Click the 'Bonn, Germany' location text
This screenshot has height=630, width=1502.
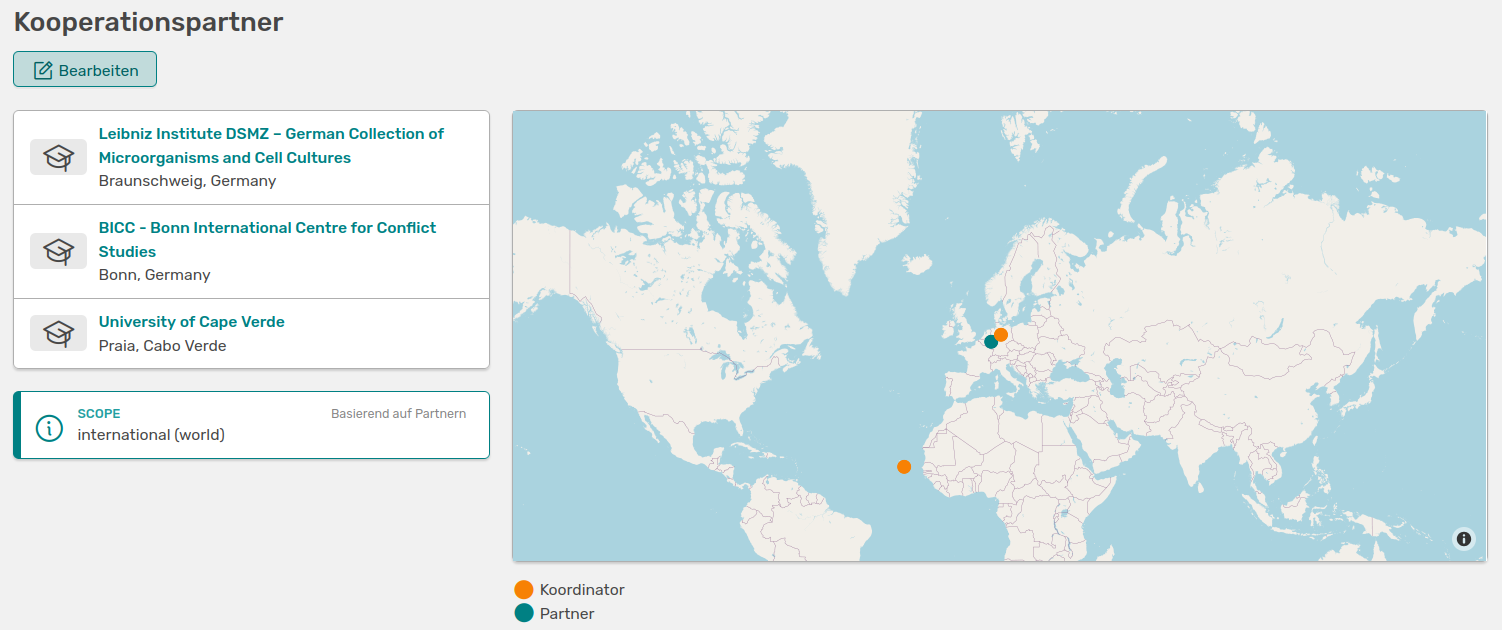(154, 275)
